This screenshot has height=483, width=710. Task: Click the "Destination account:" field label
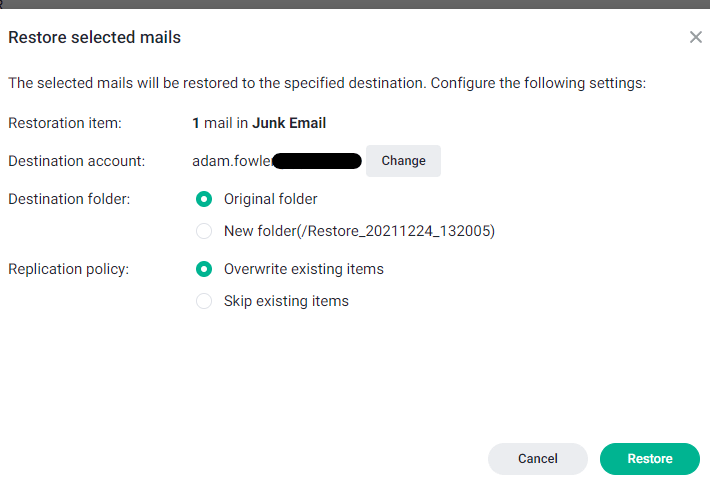pos(77,161)
